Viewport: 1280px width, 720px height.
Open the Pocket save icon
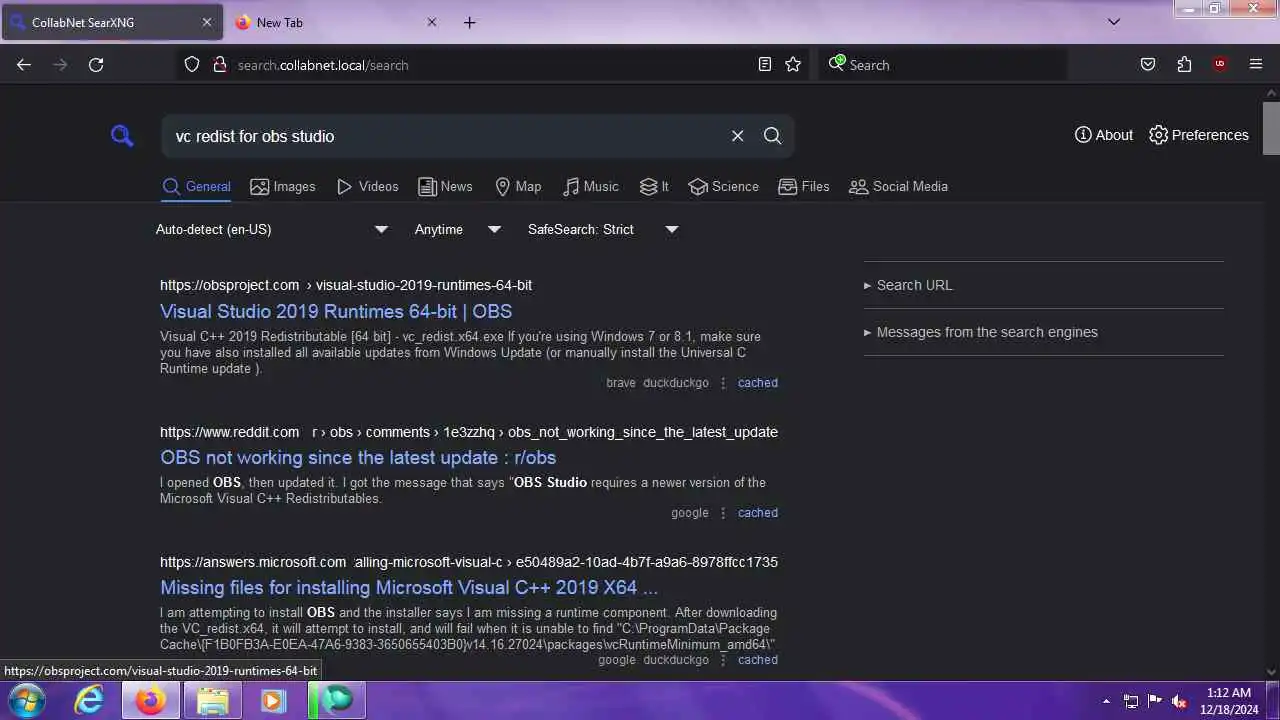1148,65
